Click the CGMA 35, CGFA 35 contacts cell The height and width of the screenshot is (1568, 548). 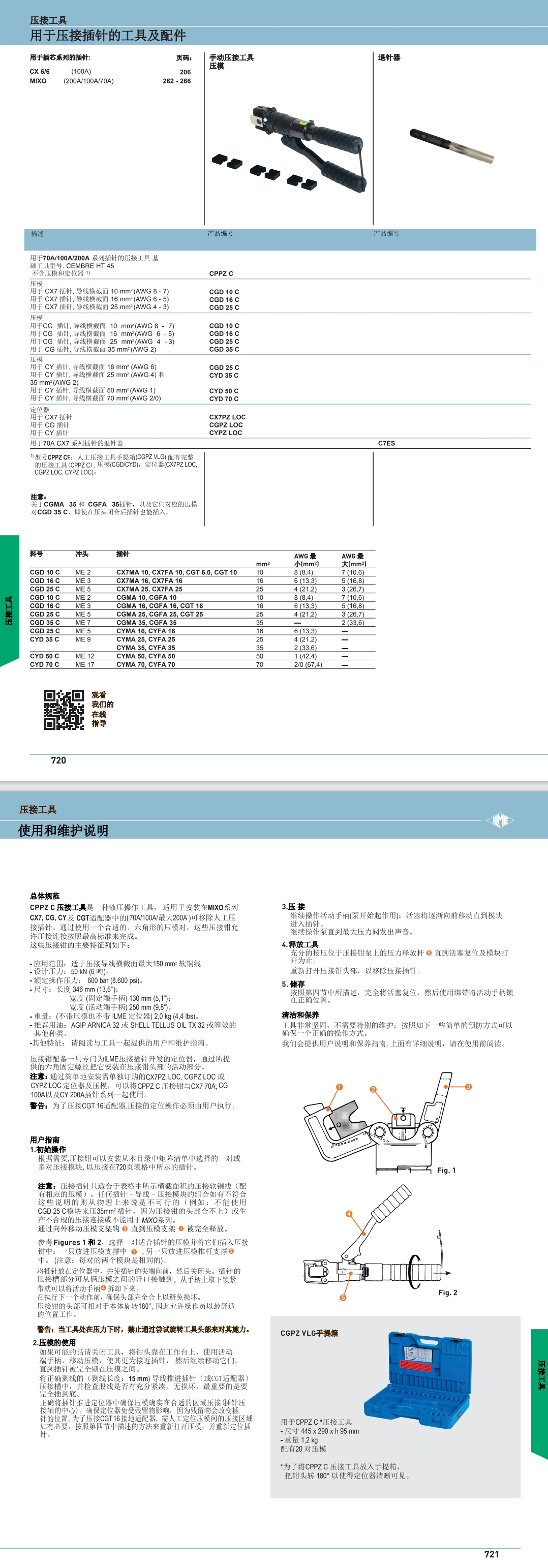coord(146,622)
